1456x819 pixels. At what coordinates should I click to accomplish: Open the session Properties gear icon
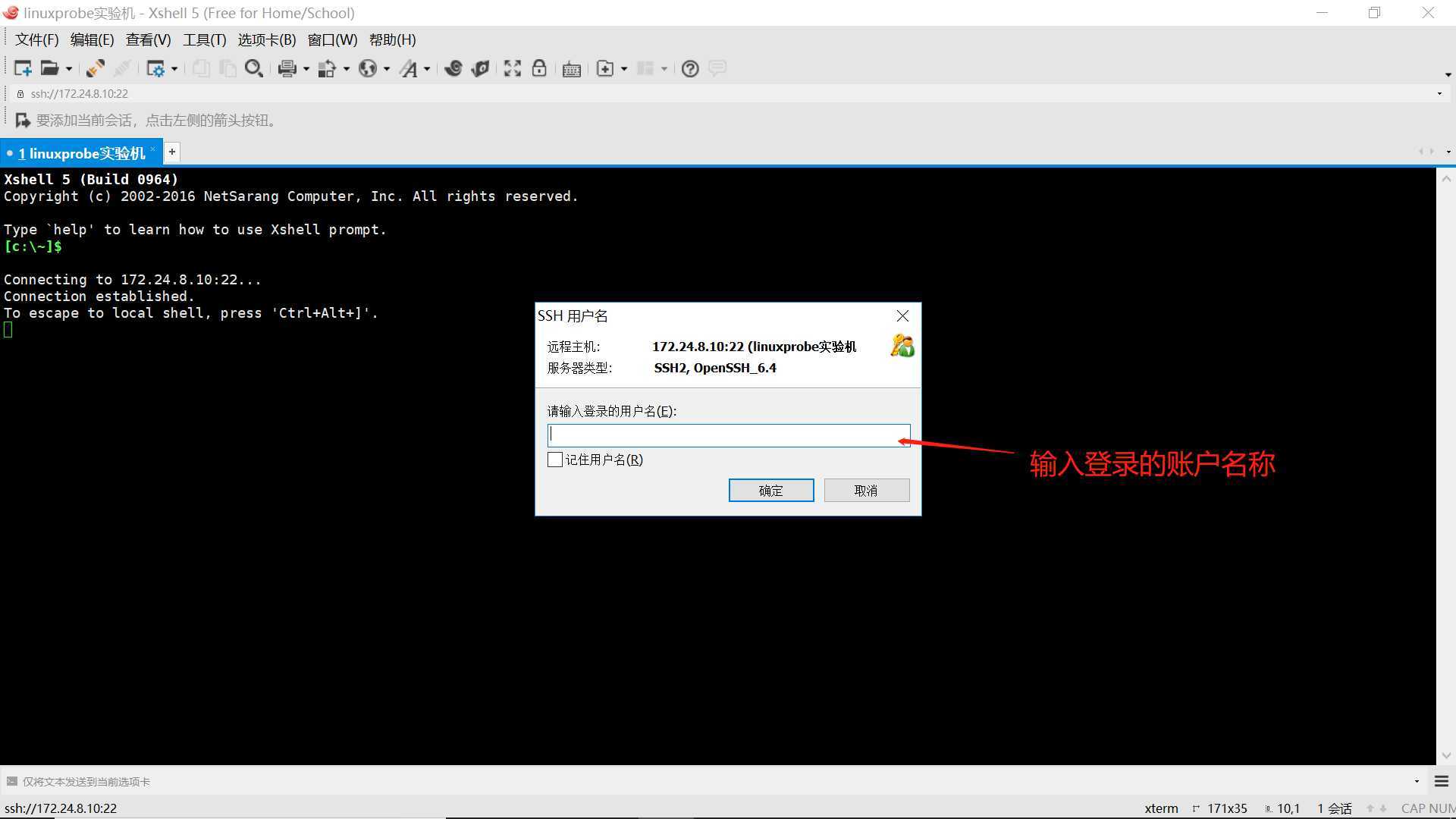coord(155,68)
